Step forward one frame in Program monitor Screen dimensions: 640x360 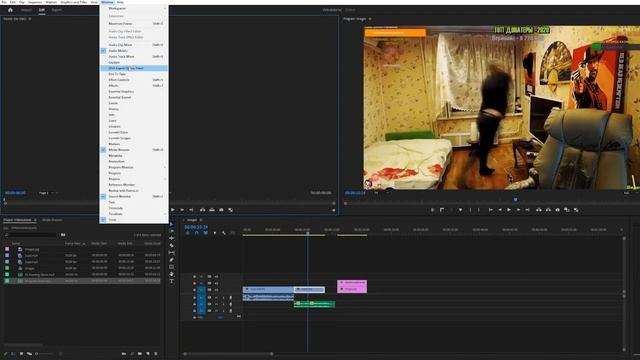coord(518,210)
